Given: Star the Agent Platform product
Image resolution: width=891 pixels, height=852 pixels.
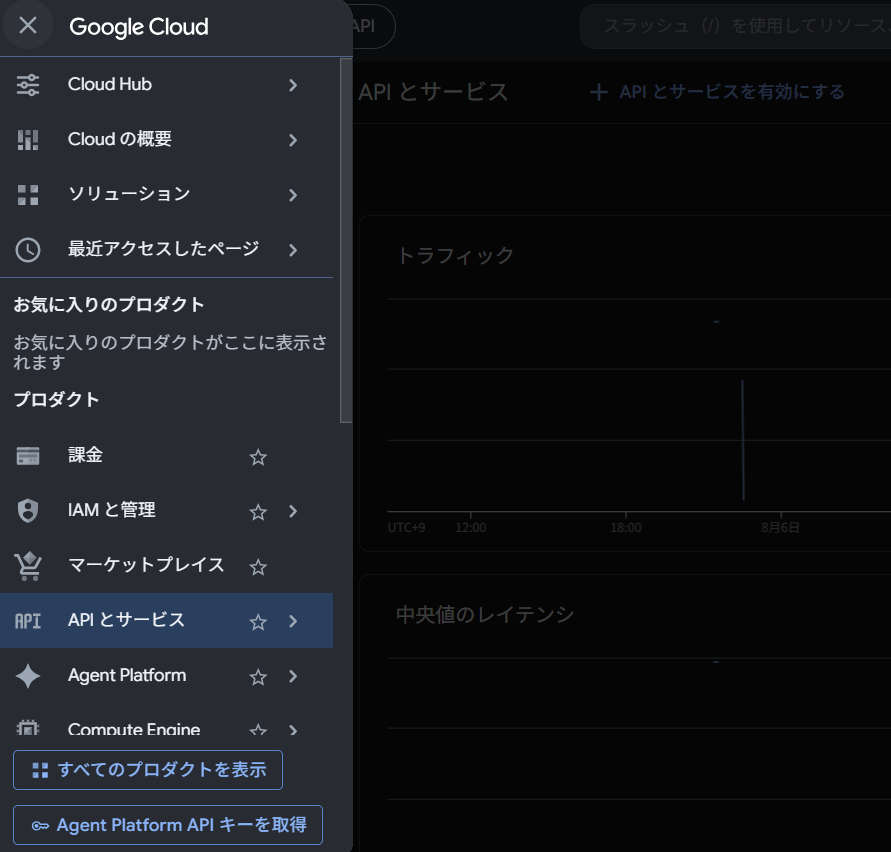Looking at the screenshot, I should coord(258,677).
